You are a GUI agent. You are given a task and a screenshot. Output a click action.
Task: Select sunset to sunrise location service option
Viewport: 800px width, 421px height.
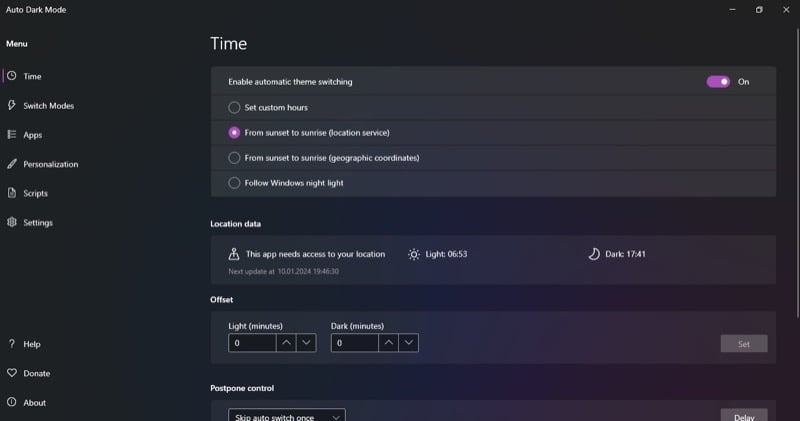[x=234, y=132]
